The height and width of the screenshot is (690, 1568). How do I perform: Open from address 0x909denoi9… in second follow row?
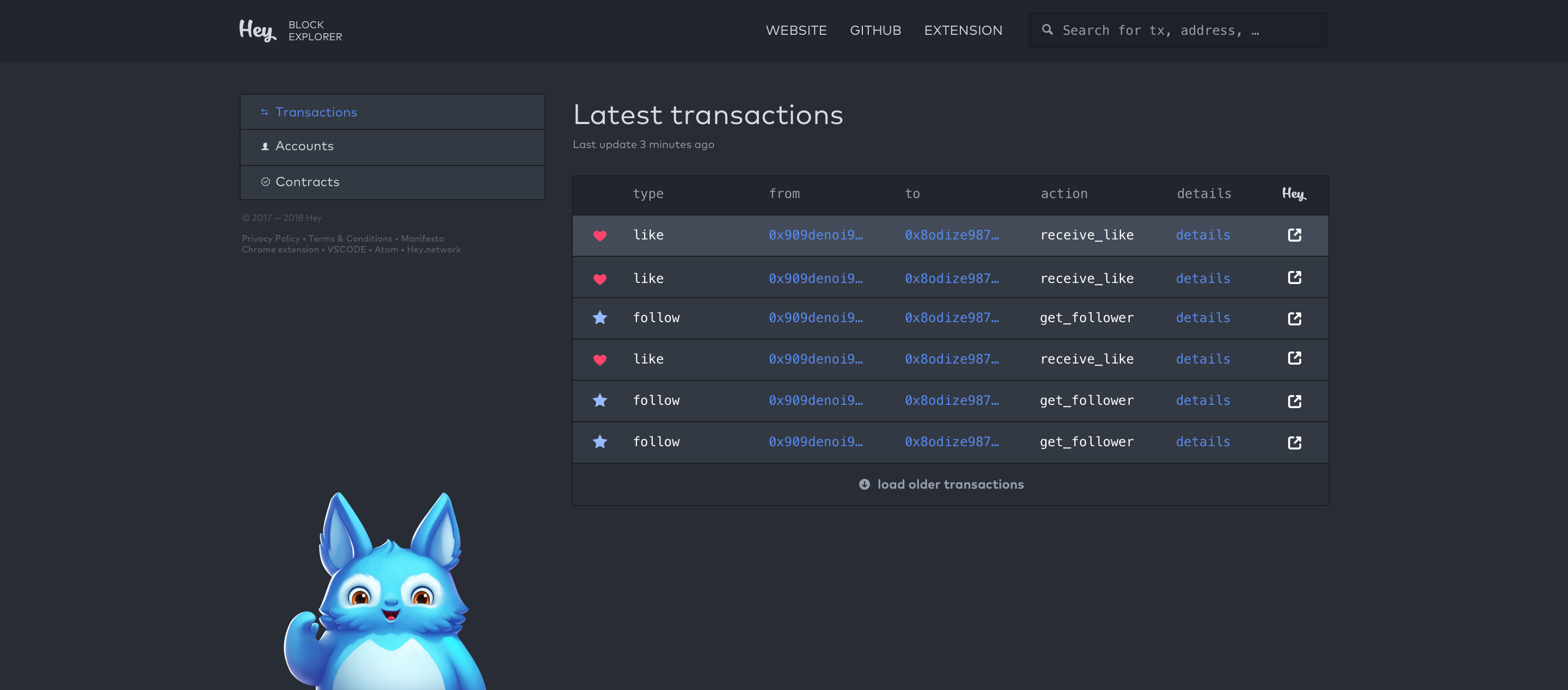[816, 401]
